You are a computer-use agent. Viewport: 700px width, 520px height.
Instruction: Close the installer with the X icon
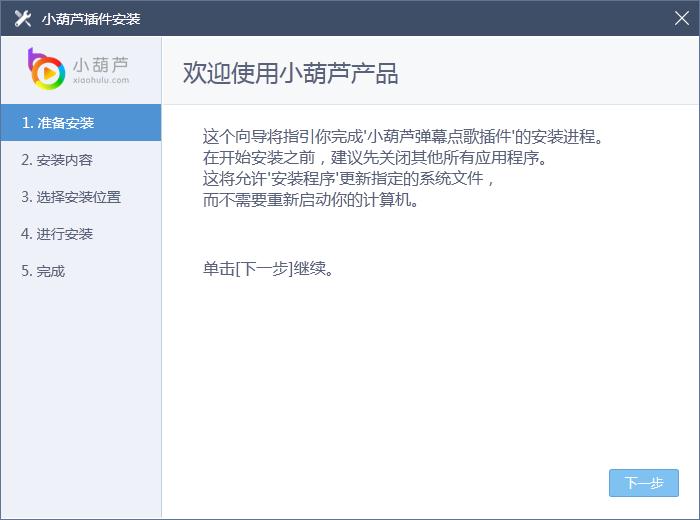[x=682, y=18]
